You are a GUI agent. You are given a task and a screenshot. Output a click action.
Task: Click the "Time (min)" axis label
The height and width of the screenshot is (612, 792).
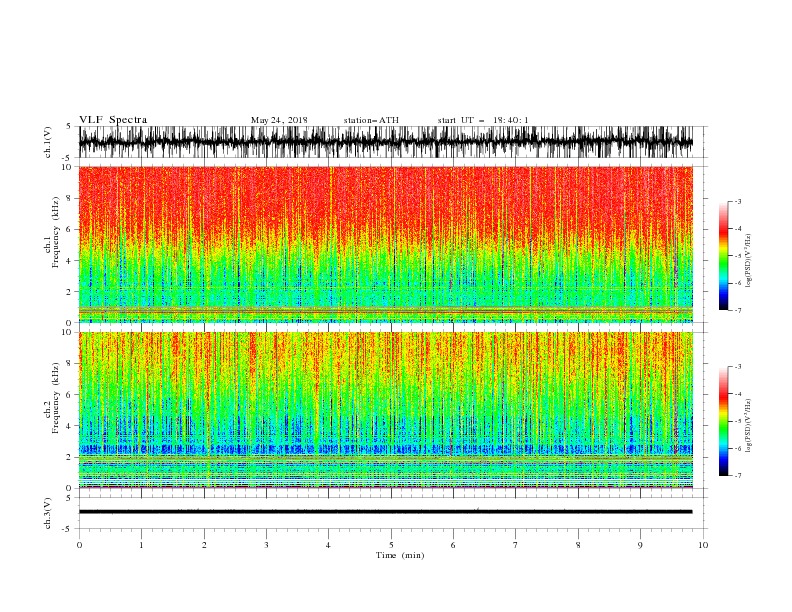(400, 555)
